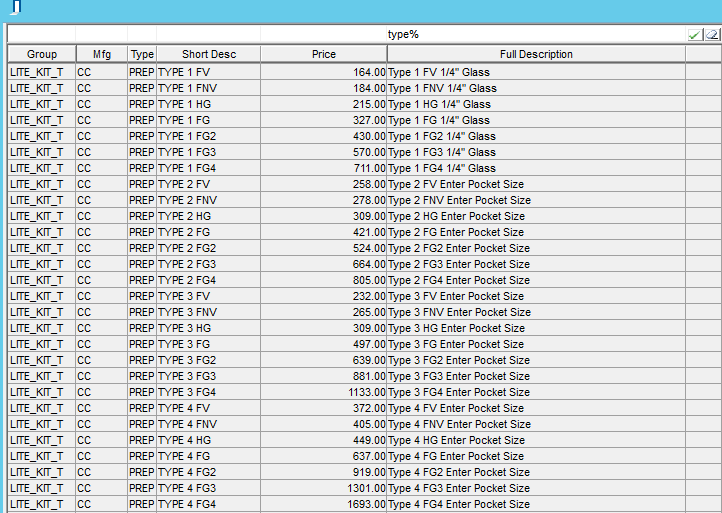Click the Full Description filter field containing type%
Image resolution: width=722 pixels, height=513 pixels.
[536, 35]
